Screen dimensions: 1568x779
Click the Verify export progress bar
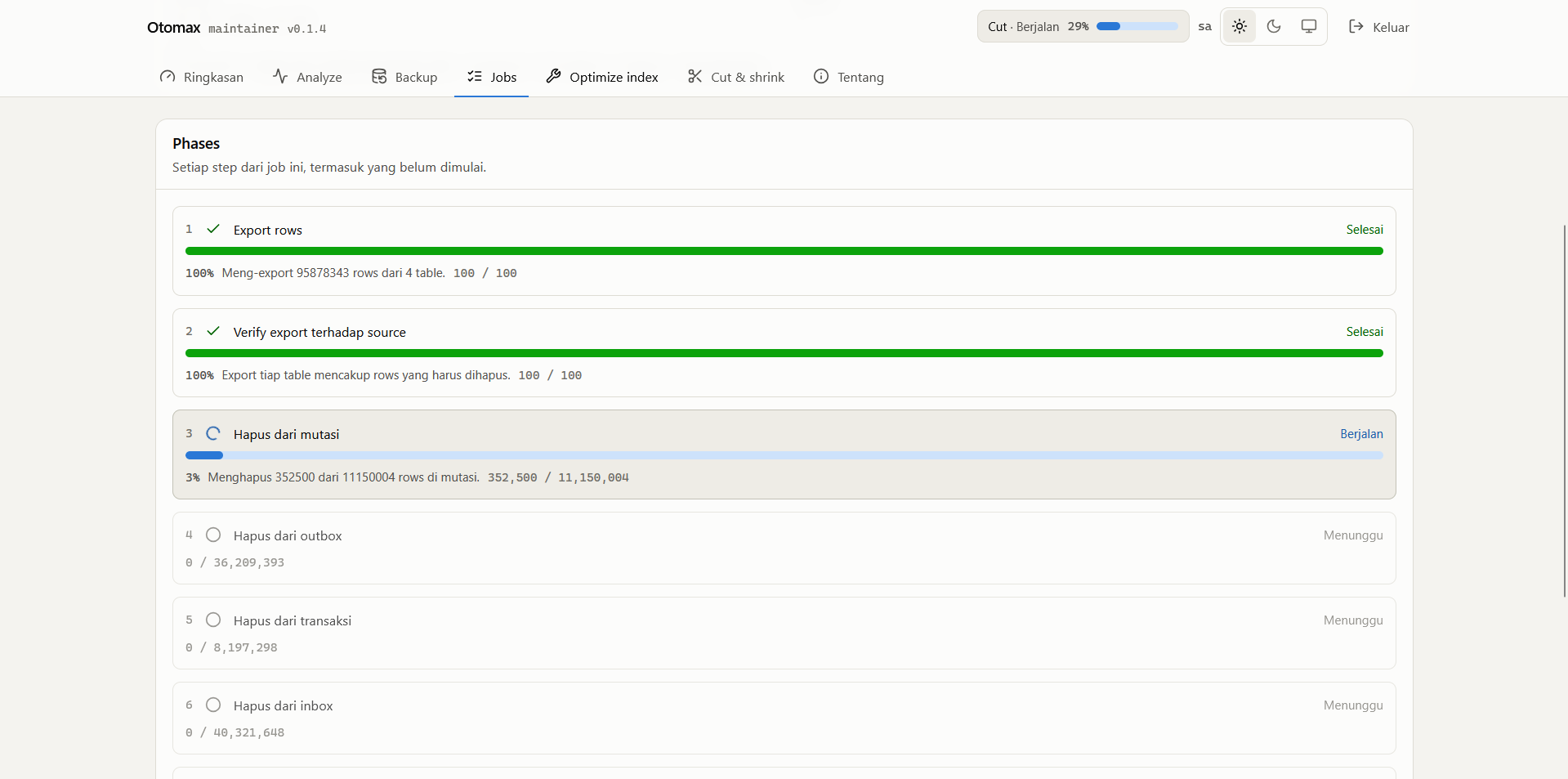tap(784, 353)
